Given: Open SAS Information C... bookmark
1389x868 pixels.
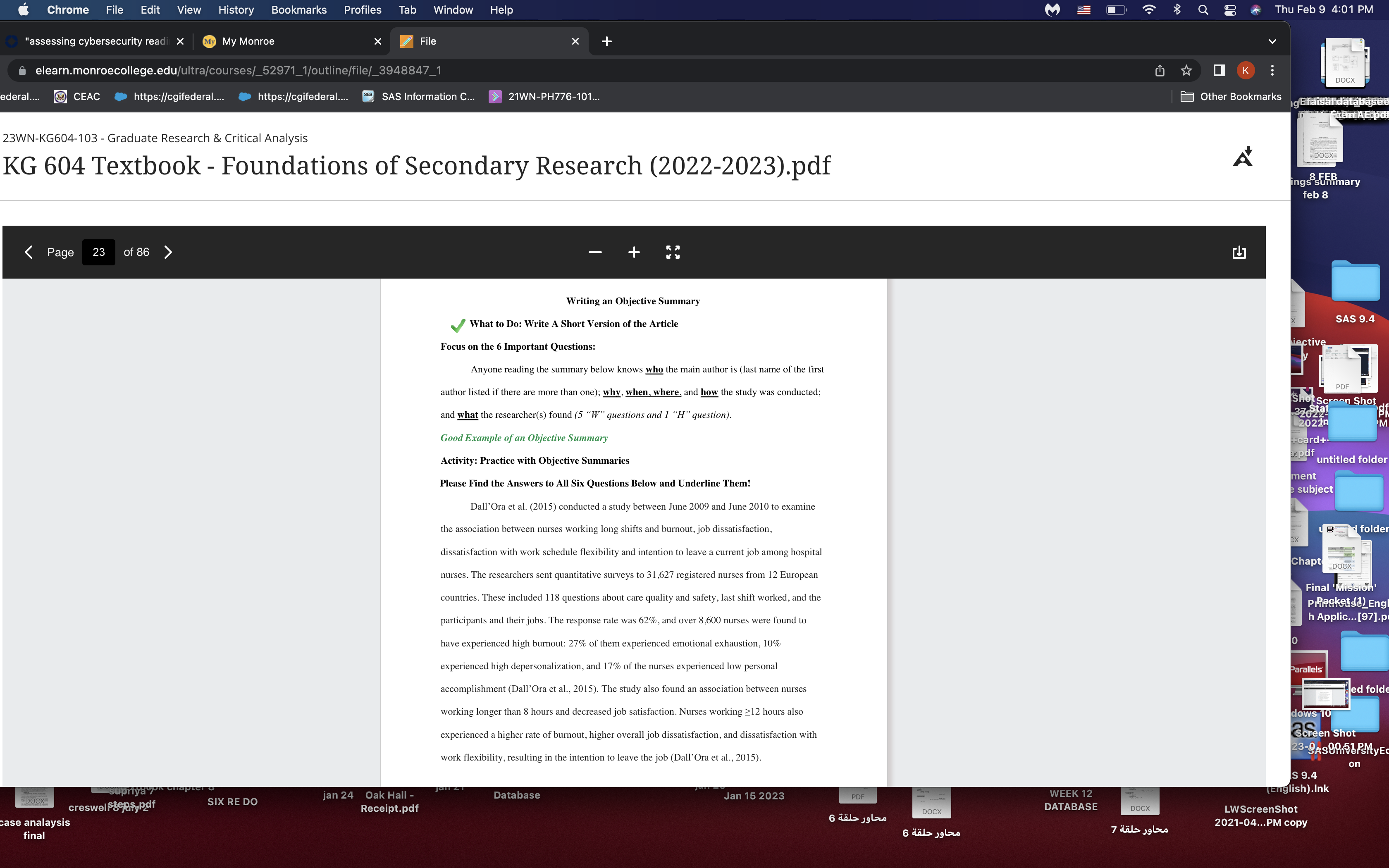Looking at the screenshot, I should [x=419, y=96].
